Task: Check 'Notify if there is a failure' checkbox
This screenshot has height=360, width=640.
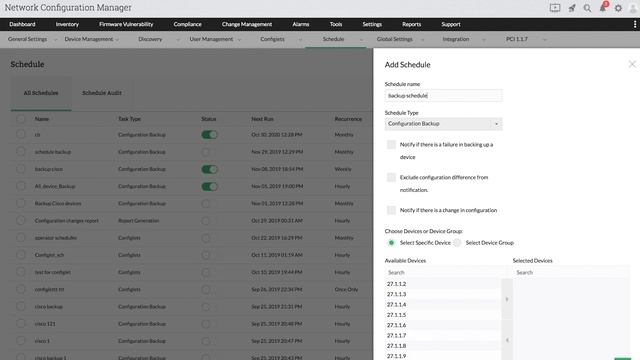Action: coord(391,144)
